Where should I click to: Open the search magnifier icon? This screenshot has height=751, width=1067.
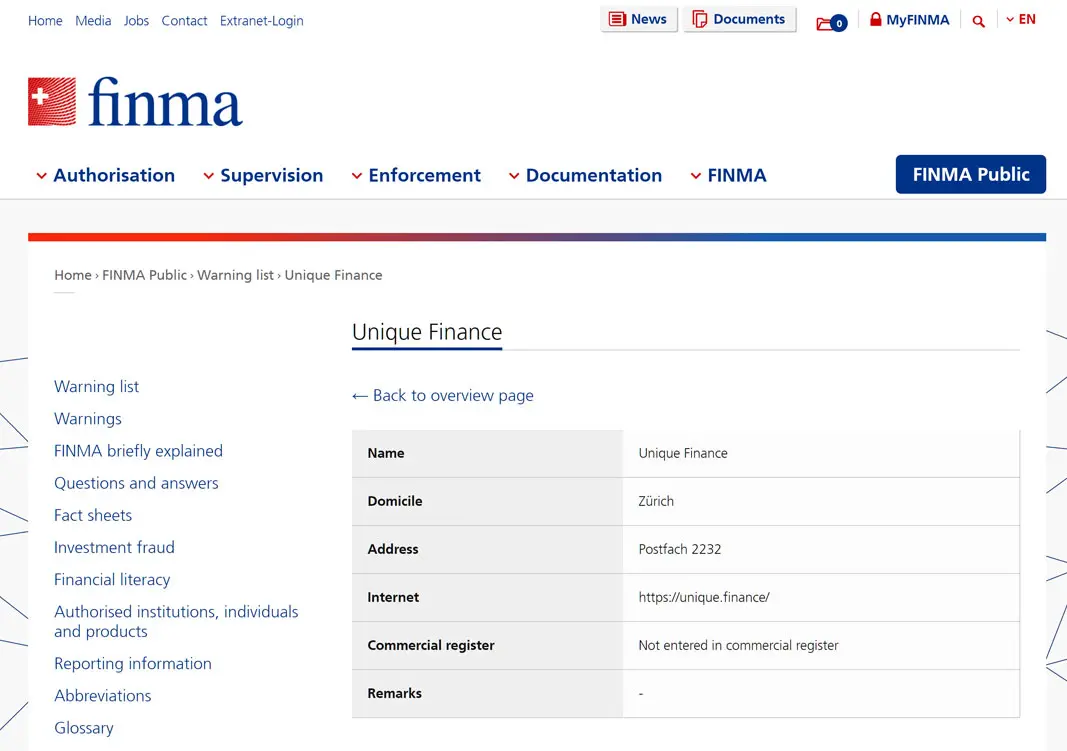[x=979, y=21]
